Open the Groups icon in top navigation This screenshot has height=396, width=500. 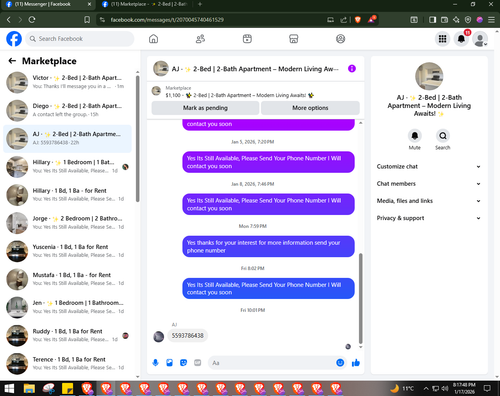(340, 39)
